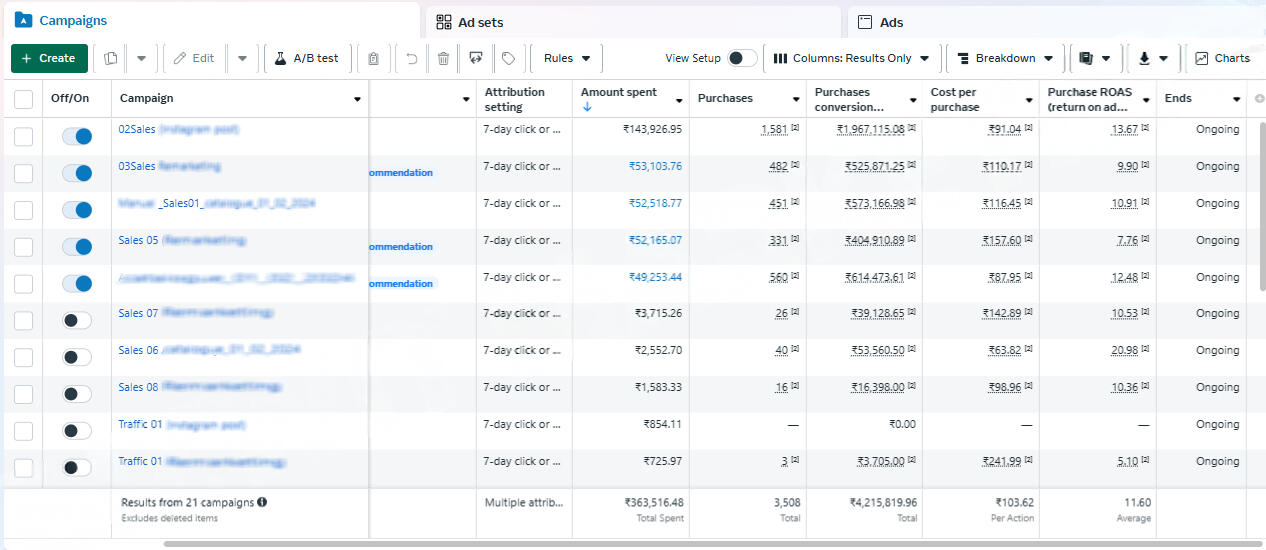The width and height of the screenshot is (1266, 550).
Task: Switch to the Ads tab
Action: click(1056, 22)
